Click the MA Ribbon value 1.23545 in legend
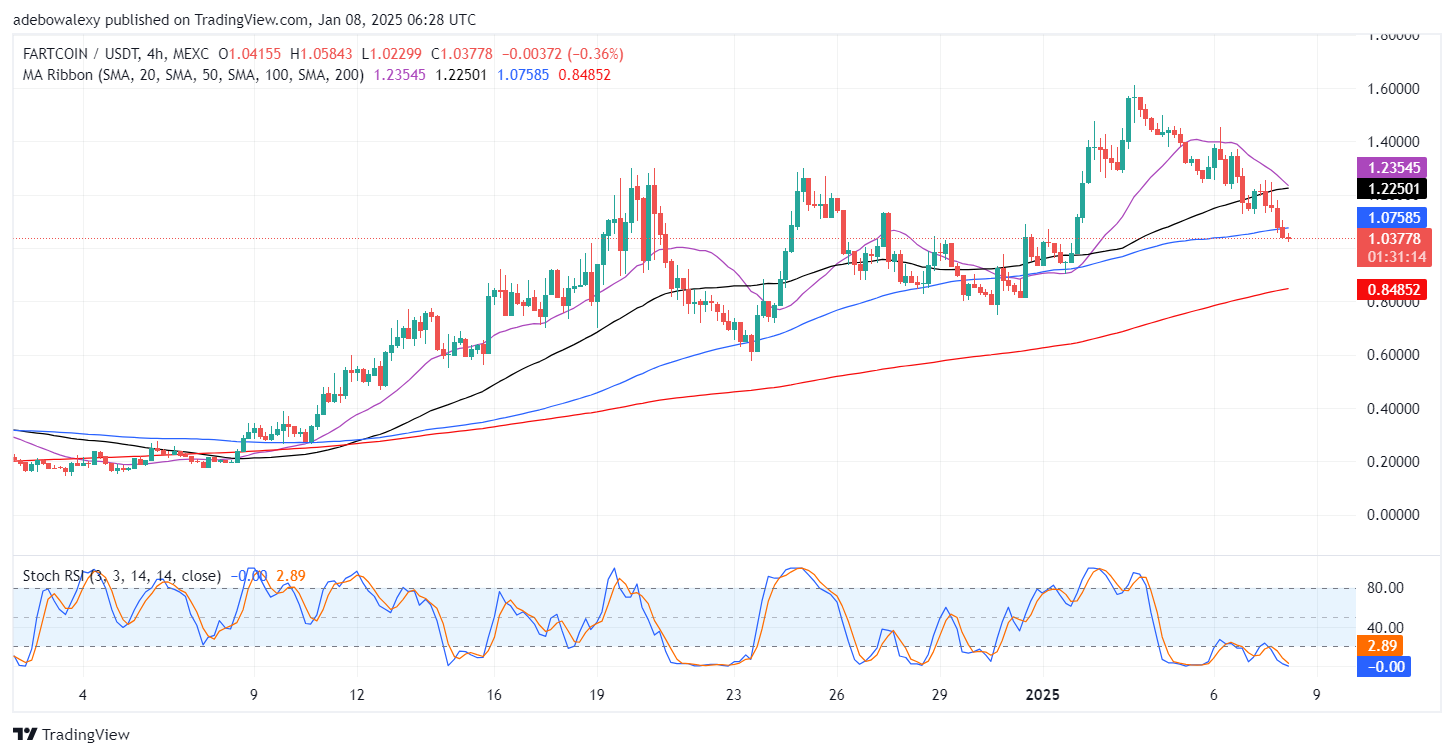 [x=399, y=74]
